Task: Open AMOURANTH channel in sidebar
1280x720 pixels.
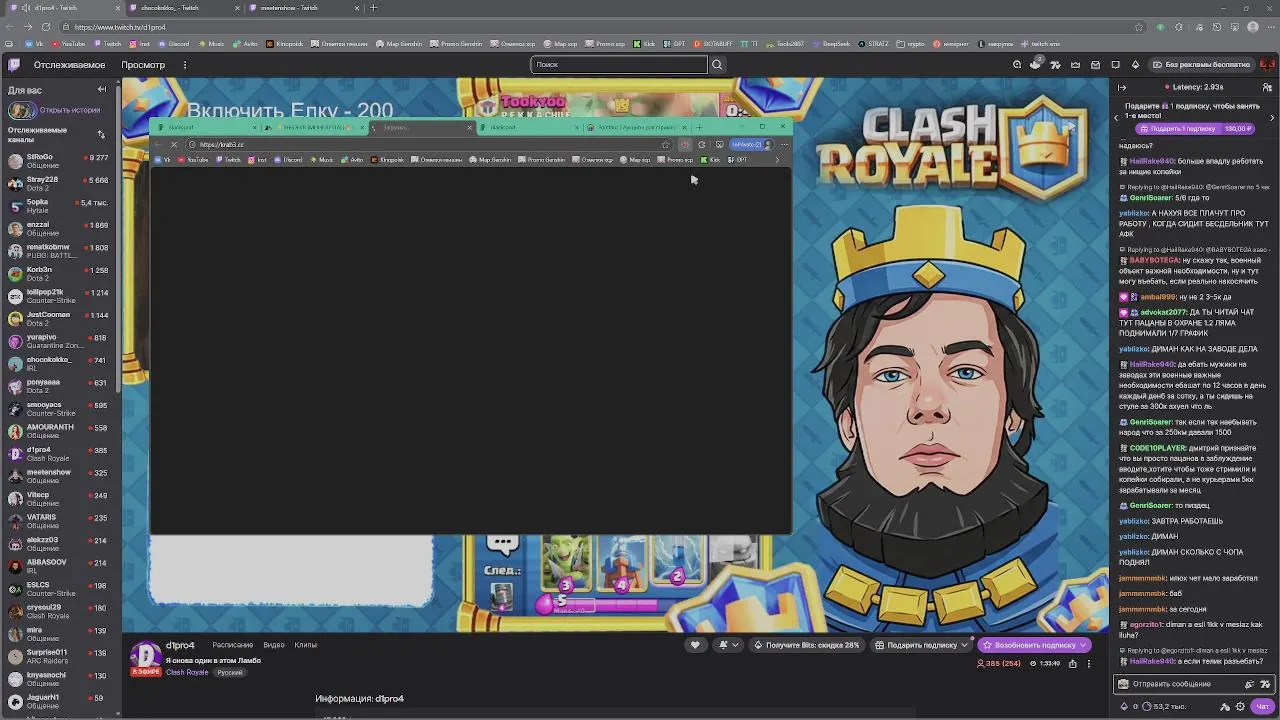Action: tap(58, 431)
